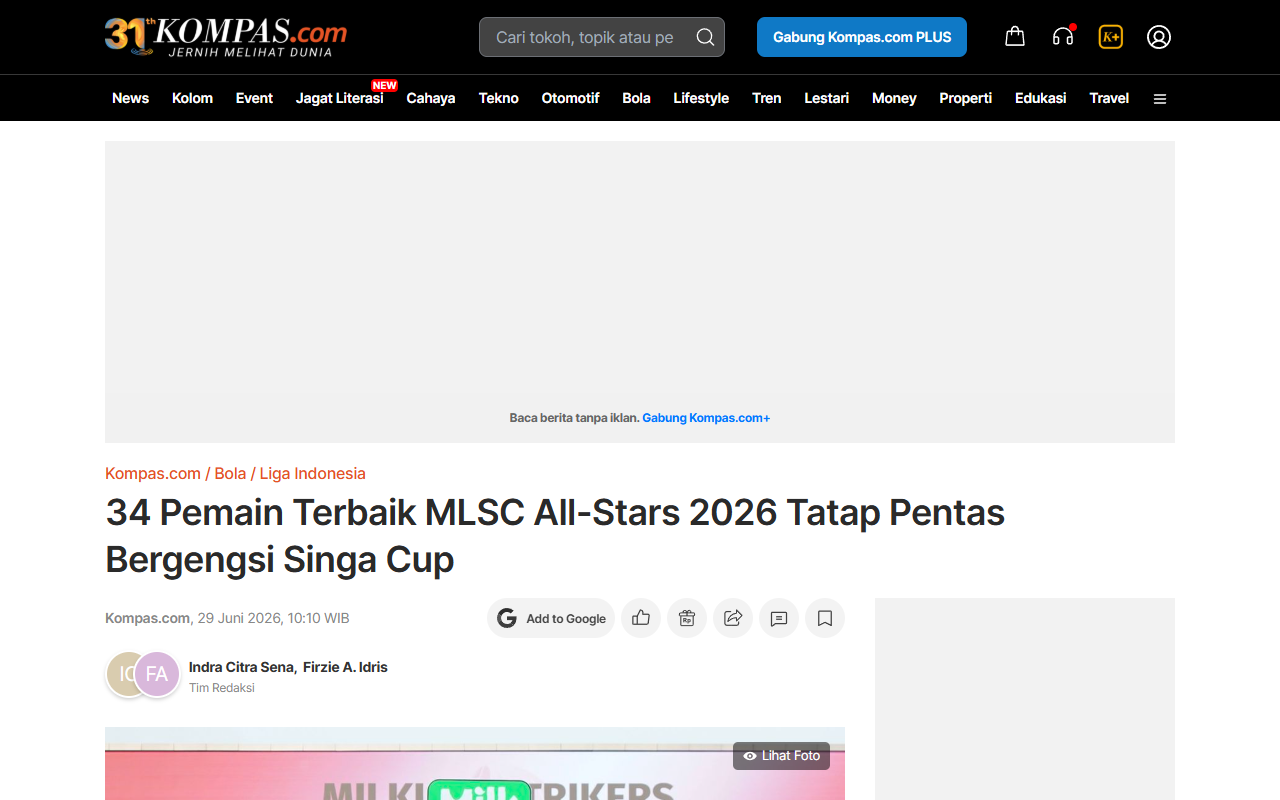Open Jagat Literasi section

point(340,98)
